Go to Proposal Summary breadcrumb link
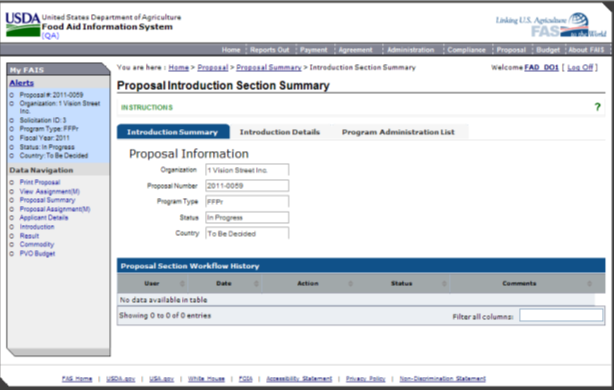The width and height of the screenshot is (614, 390). [x=269, y=68]
